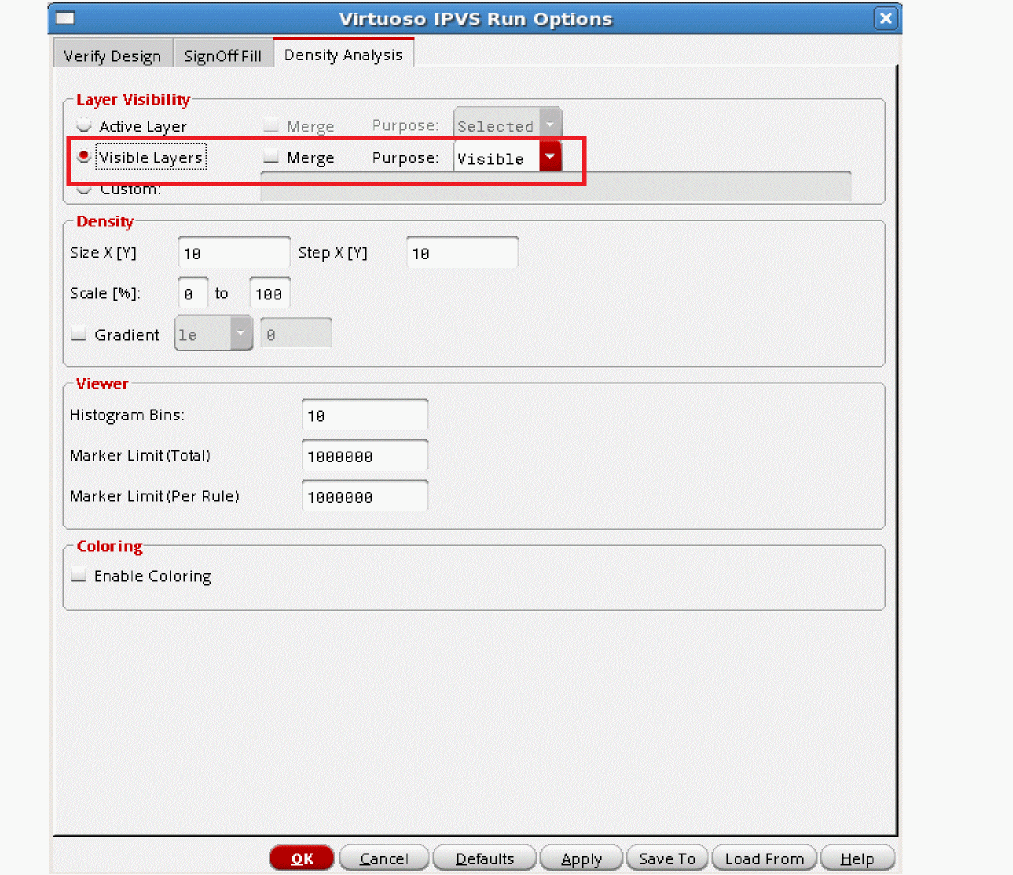Click the Size X [Y] input field

tap(234, 253)
